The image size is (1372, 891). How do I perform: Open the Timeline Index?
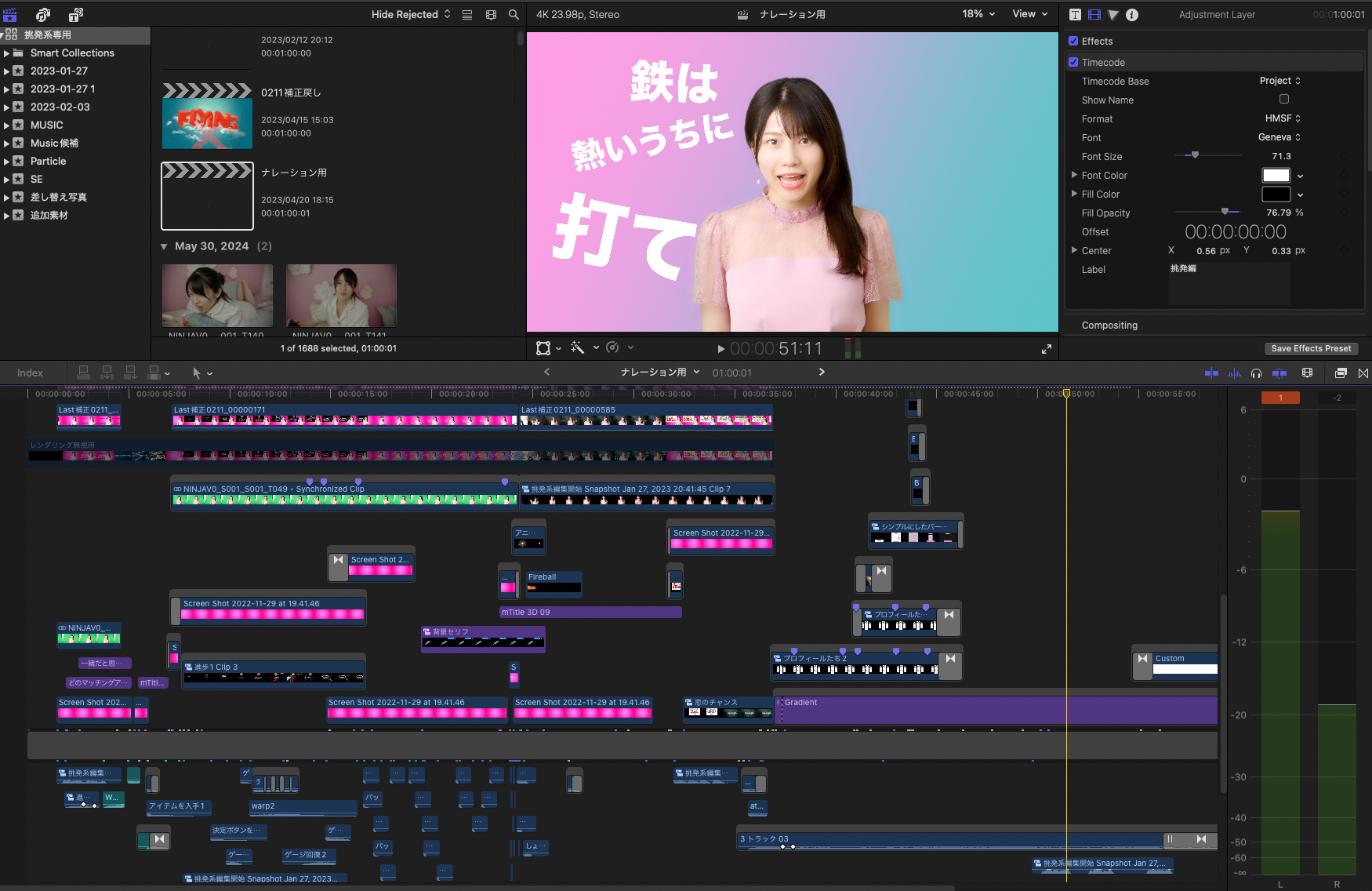pyautogui.click(x=30, y=373)
